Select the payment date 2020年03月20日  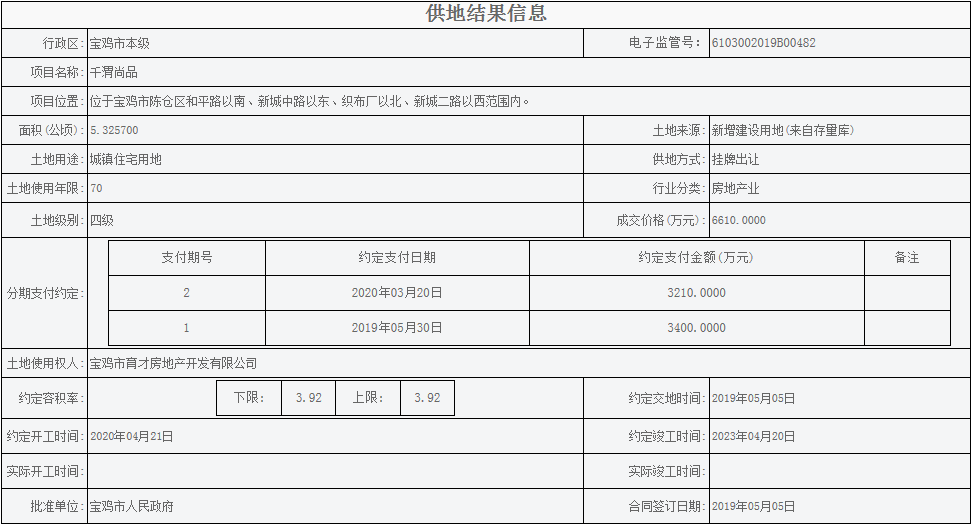(397, 293)
